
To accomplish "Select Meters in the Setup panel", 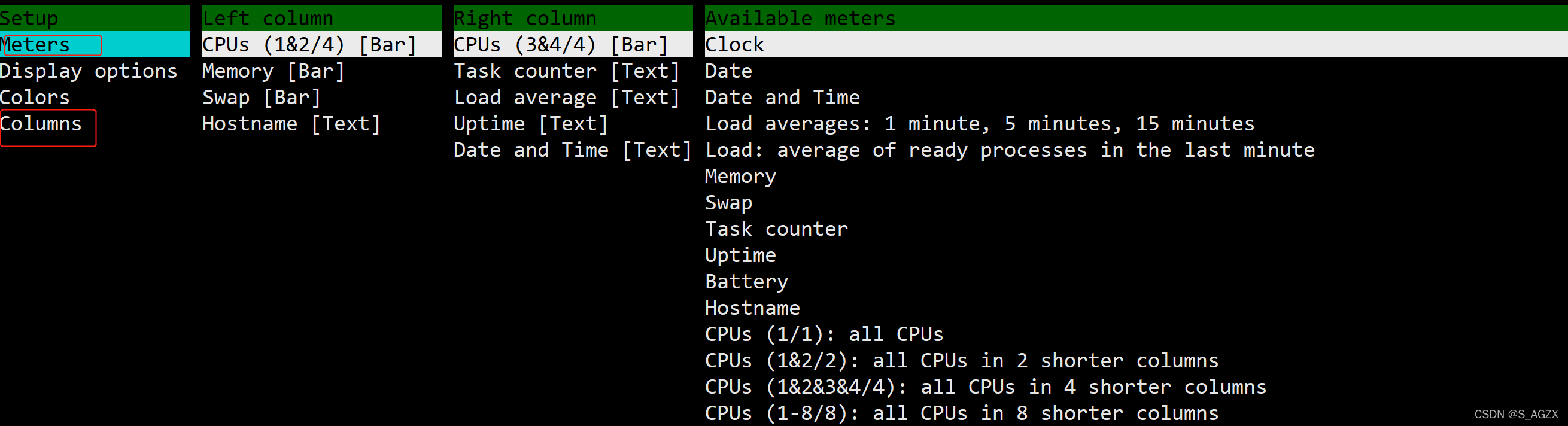I will tap(95, 44).
